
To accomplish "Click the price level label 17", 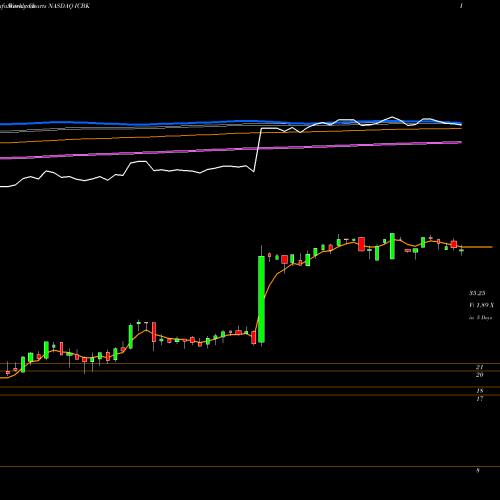I will pyautogui.click(x=480, y=399).
